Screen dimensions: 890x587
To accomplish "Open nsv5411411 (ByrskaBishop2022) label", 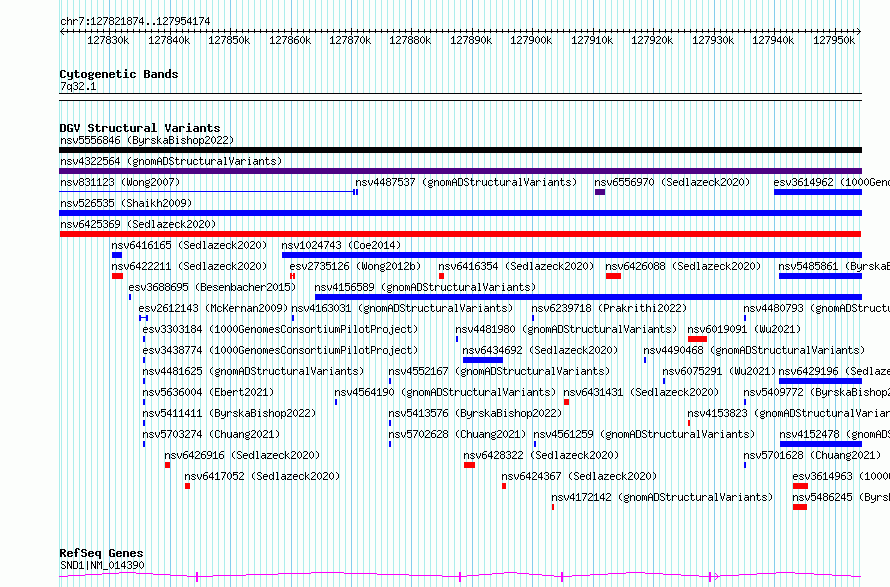I will pos(229,413).
